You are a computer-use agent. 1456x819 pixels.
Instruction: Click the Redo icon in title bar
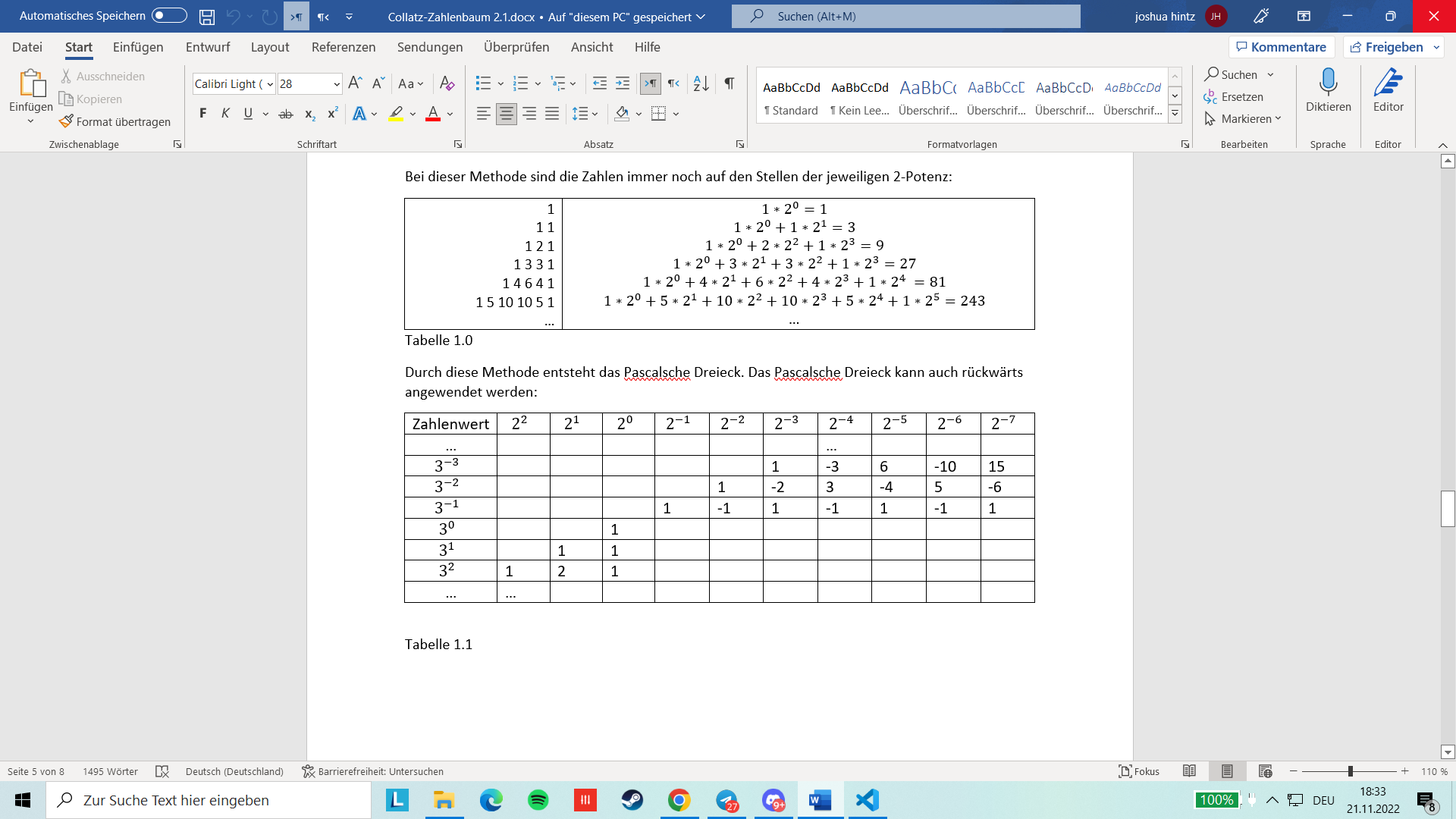point(269,17)
